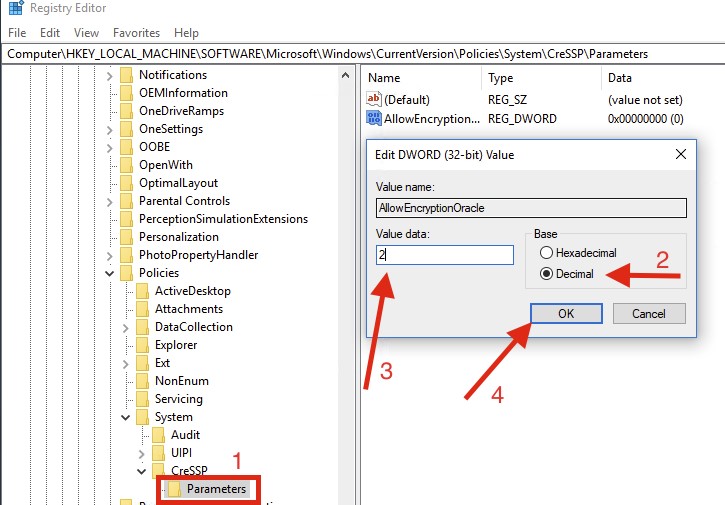Click the Notifications folder icon
Viewport: 725px width, 505px height.
127,75
